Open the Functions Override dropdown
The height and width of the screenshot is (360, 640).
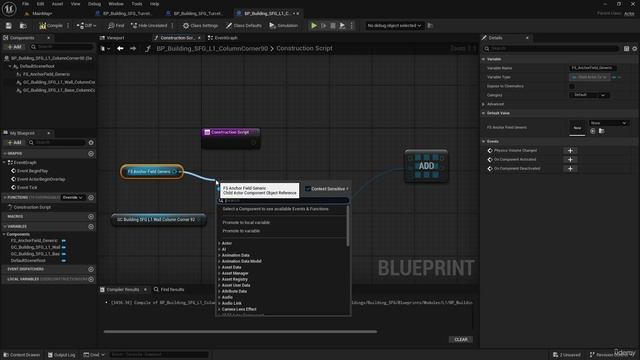[73, 198]
